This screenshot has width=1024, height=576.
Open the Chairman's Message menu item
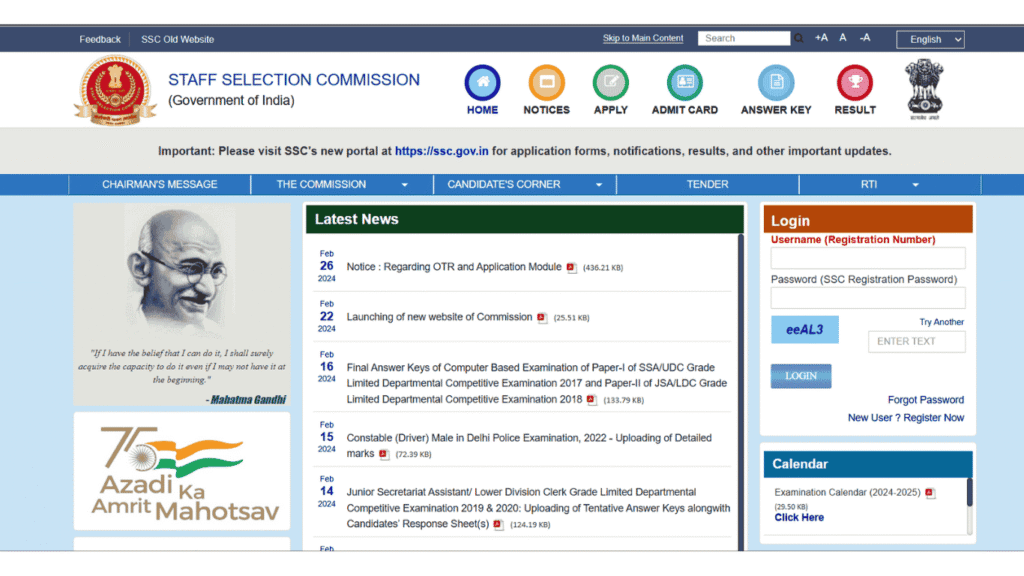159,185
